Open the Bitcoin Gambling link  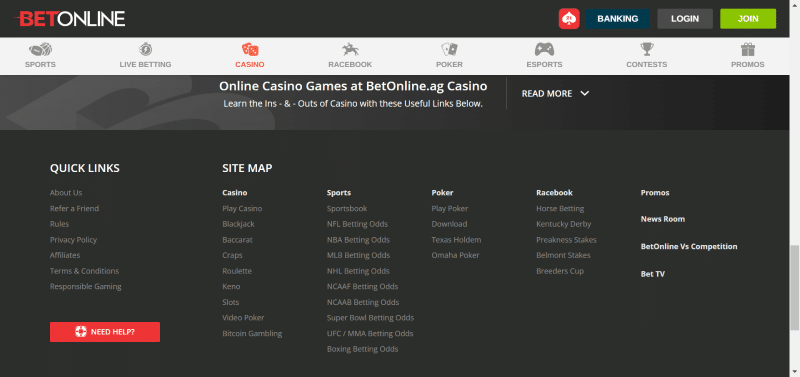tap(252, 334)
